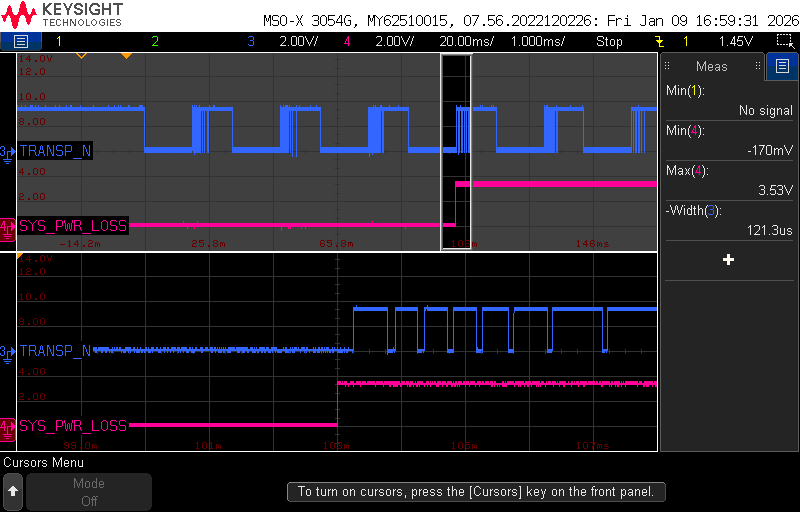
Task: Click the Stop run status indicator
Action: [609, 41]
